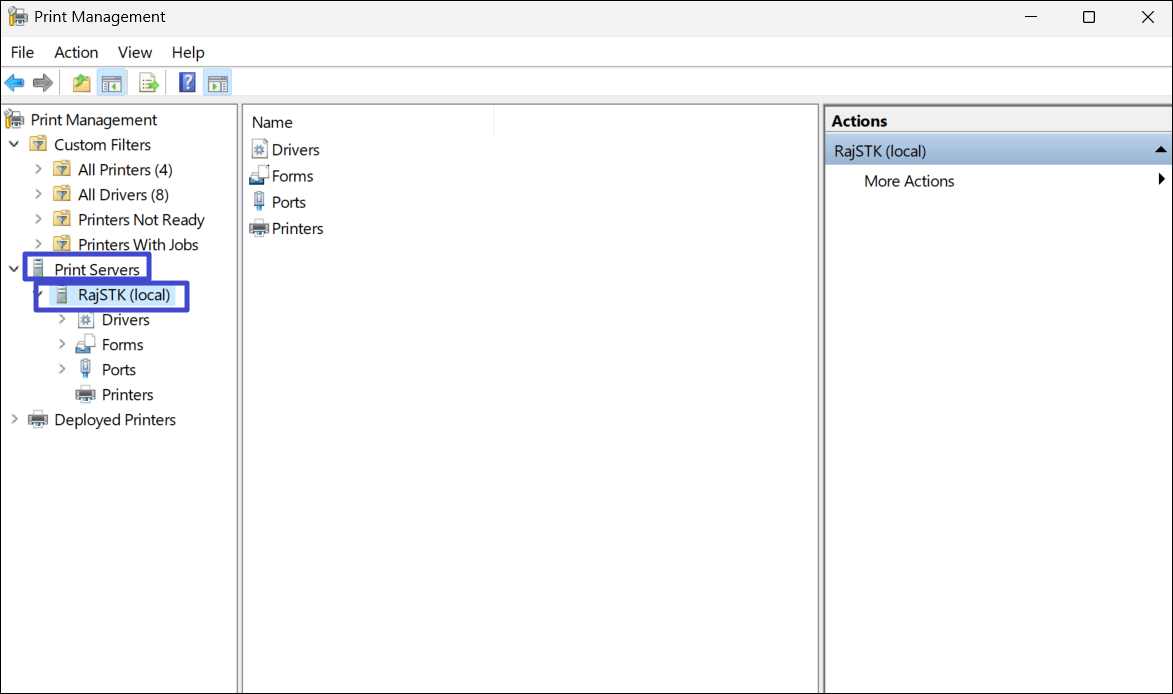Open the Drivers item in center list
1173x694 pixels.
(295, 150)
